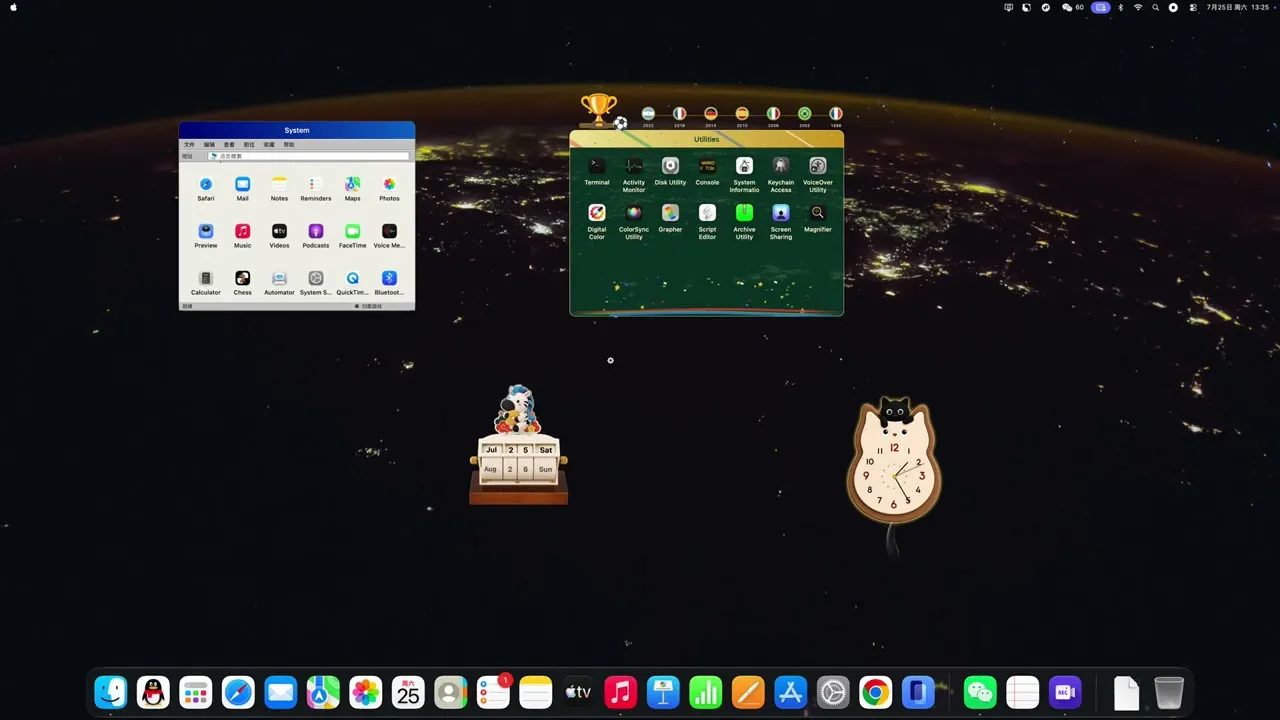This screenshot has height=720, width=1280.
Task: Open Digital Color meter in Utilities
Action: pos(597,213)
